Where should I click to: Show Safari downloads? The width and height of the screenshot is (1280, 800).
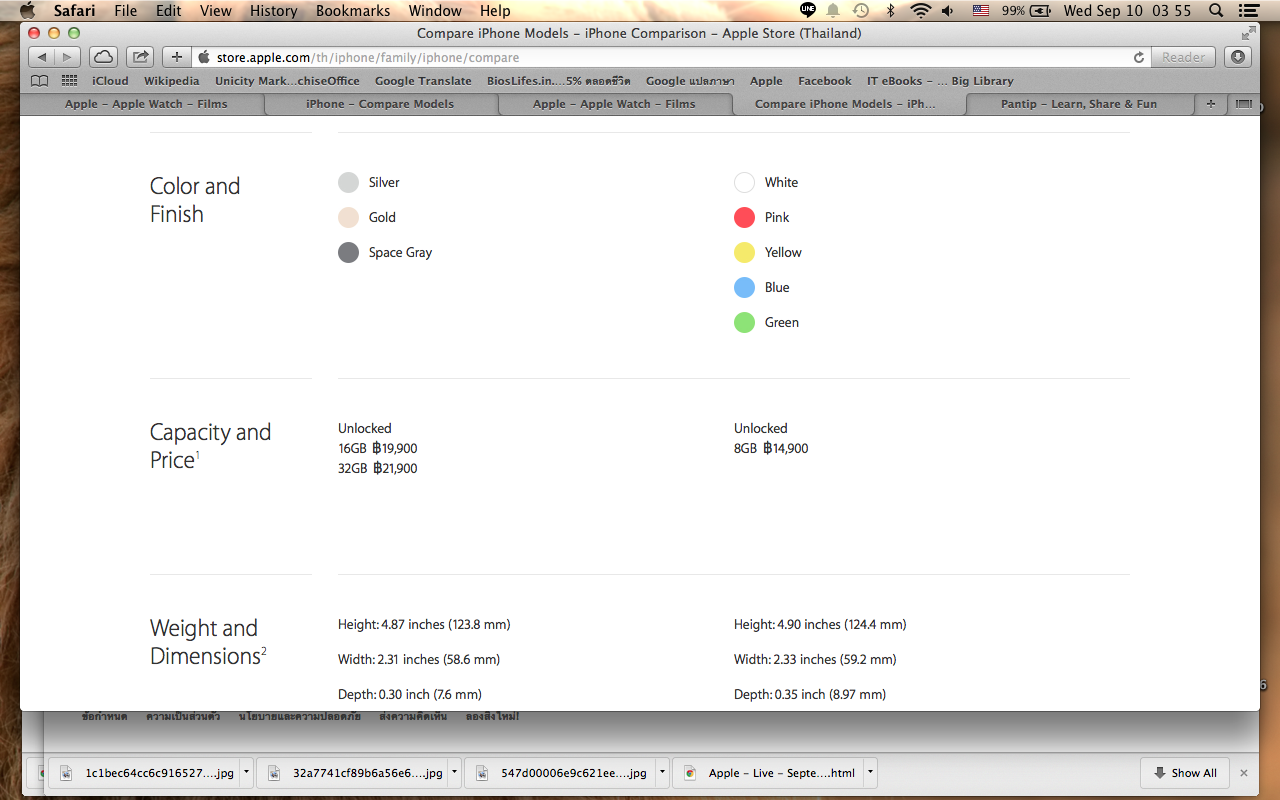(1238, 57)
